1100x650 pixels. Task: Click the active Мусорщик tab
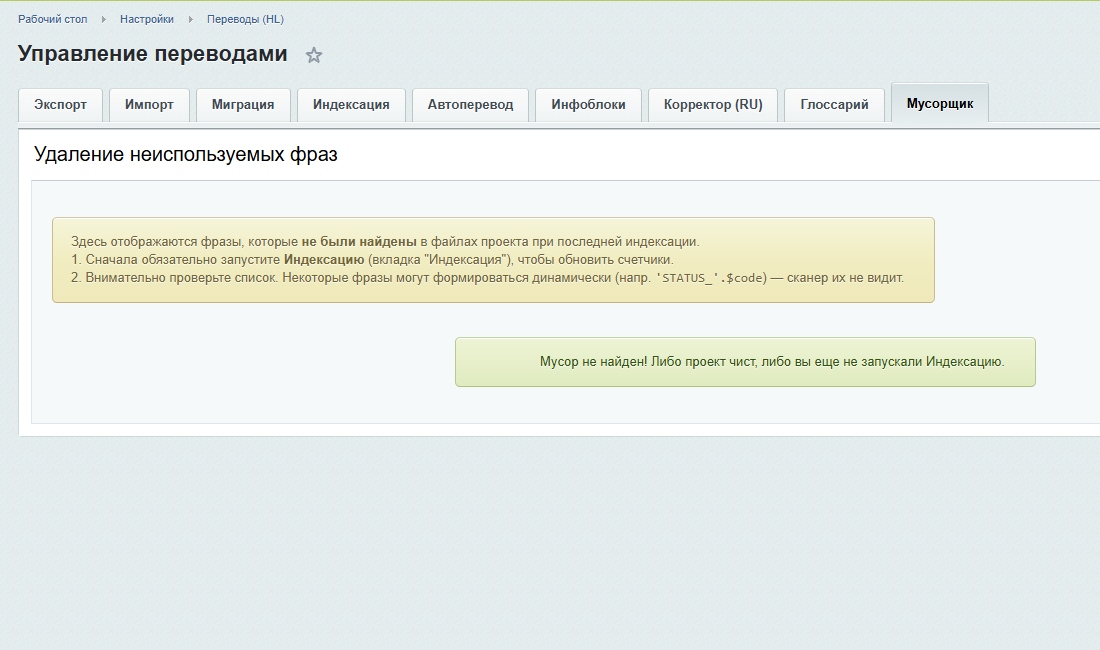pyautogui.click(x=939, y=104)
